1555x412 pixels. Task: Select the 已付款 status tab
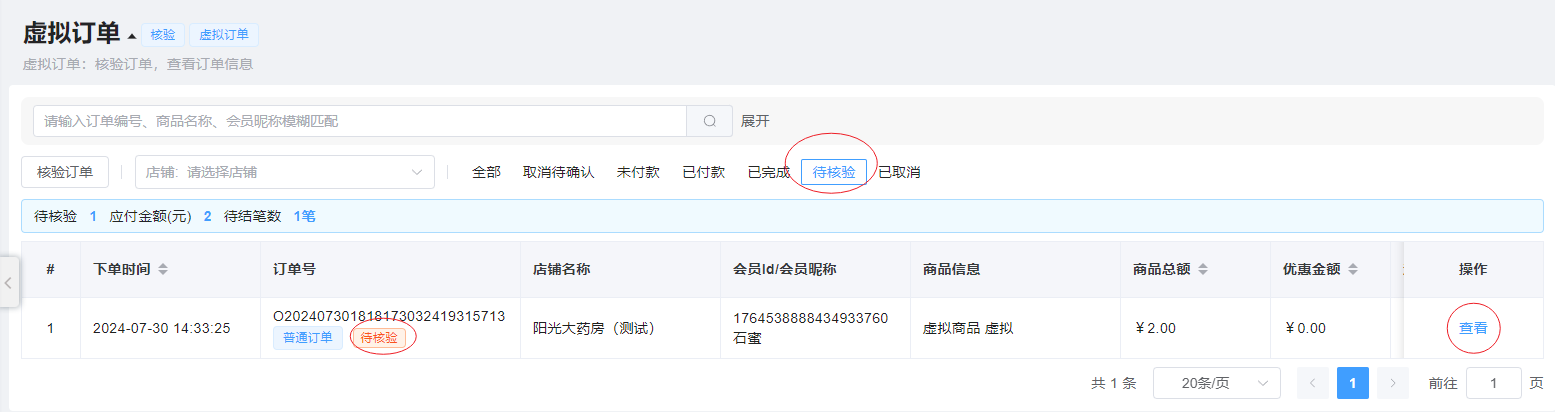click(703, 172)
